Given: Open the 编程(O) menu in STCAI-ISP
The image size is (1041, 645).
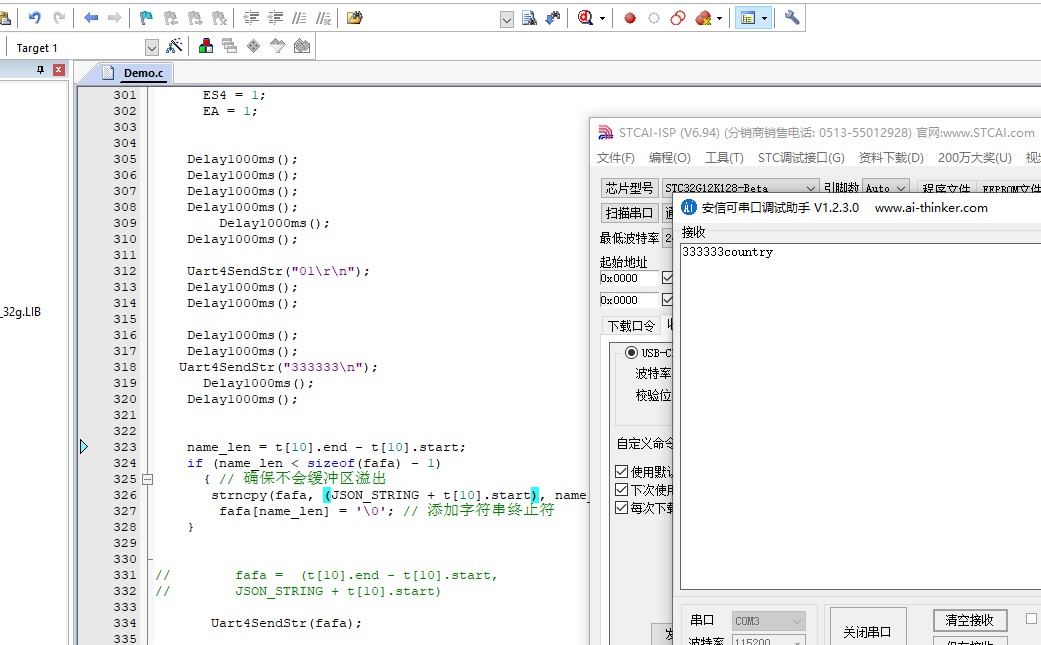Looking at the screenshot, I should pos(669,158).
